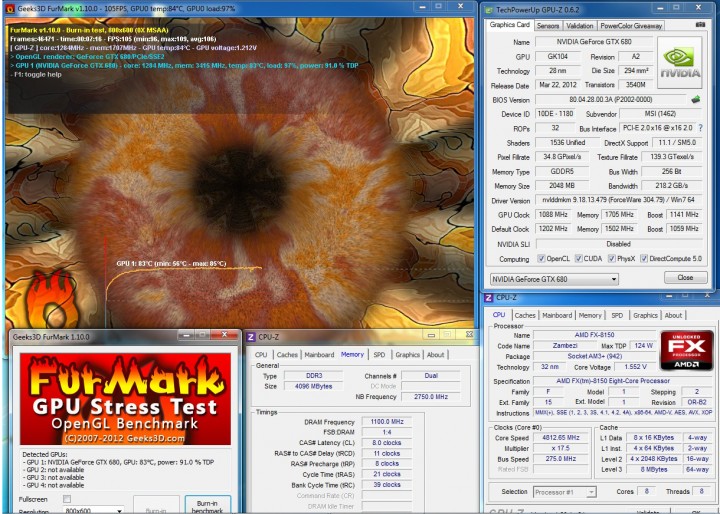Click the Close button in GPU-Z
The image size is (720, 514).
point(686,277)
